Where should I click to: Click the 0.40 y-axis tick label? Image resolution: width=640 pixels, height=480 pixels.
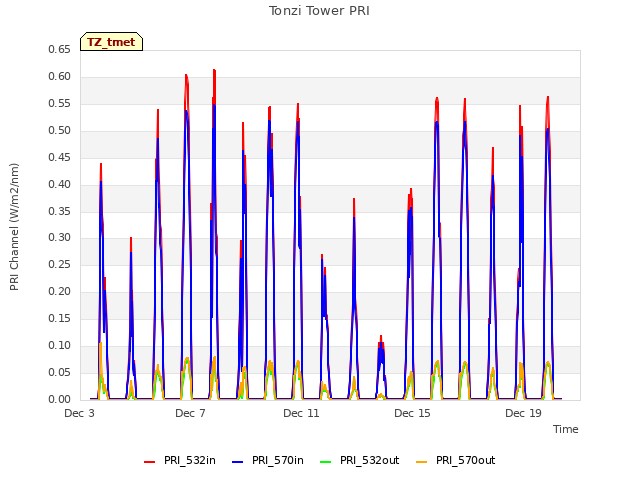pos(59,184)
